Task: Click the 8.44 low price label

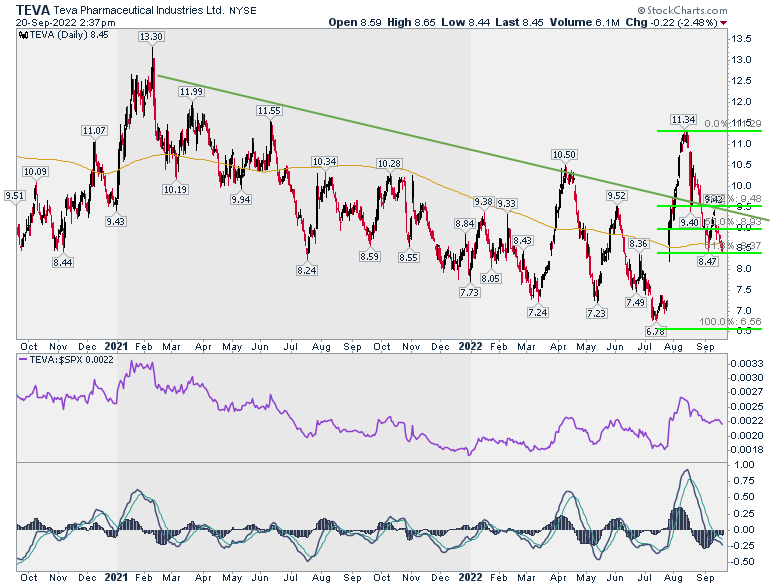Action: (x=63, y=262)
